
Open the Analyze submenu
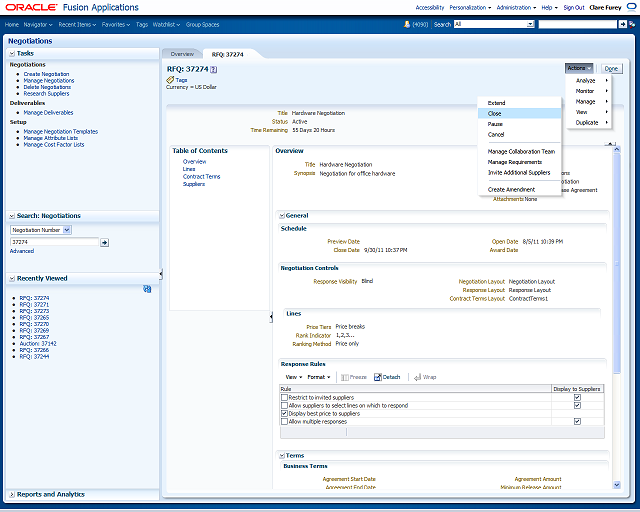[x=589, y=80]
